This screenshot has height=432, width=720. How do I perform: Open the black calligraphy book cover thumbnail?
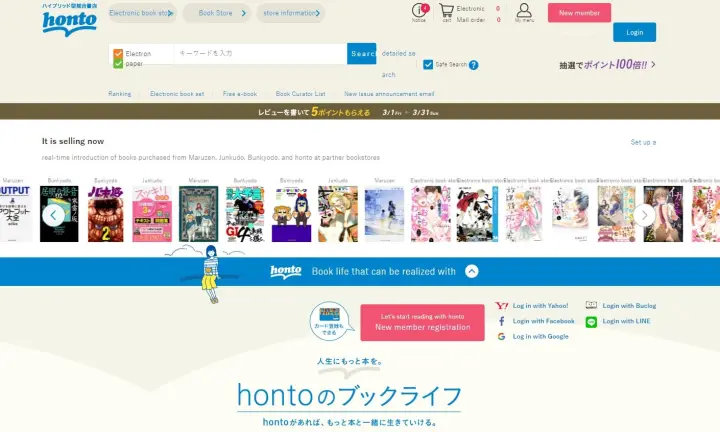coord(59,214)
